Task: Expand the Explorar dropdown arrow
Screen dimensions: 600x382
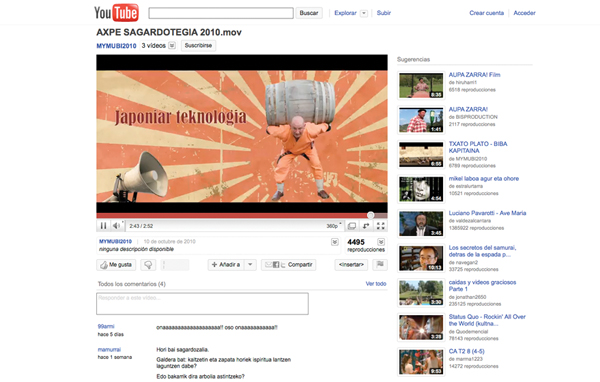Action: click(x=364, y=13)
